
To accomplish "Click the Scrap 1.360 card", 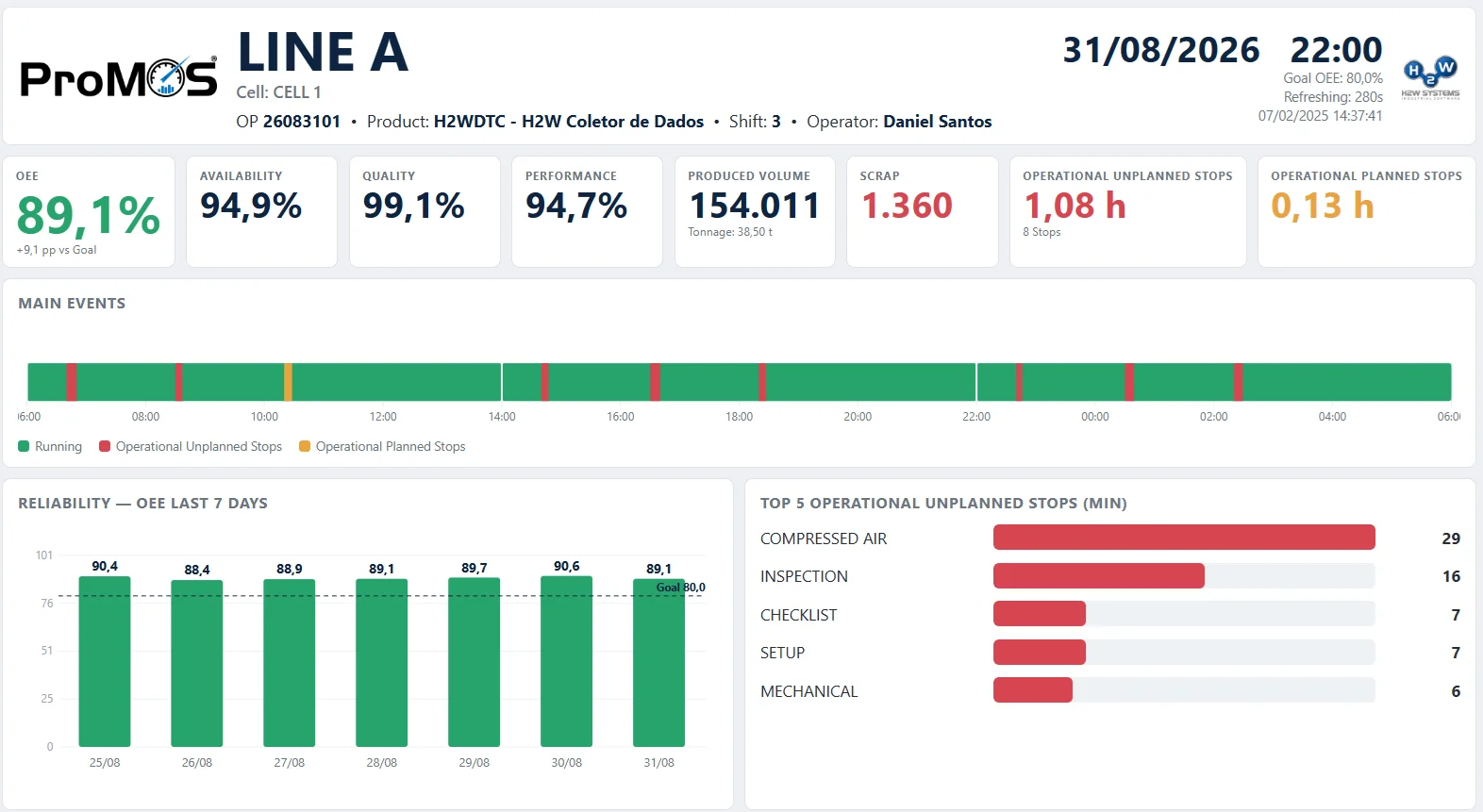I will (923, 212).
